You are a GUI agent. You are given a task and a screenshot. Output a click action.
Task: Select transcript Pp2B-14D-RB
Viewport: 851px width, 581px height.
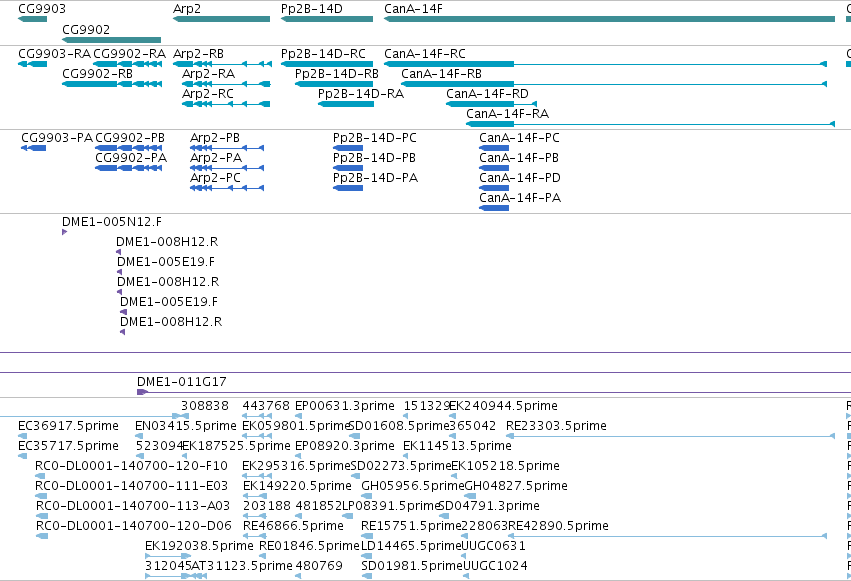click(334, 84)
